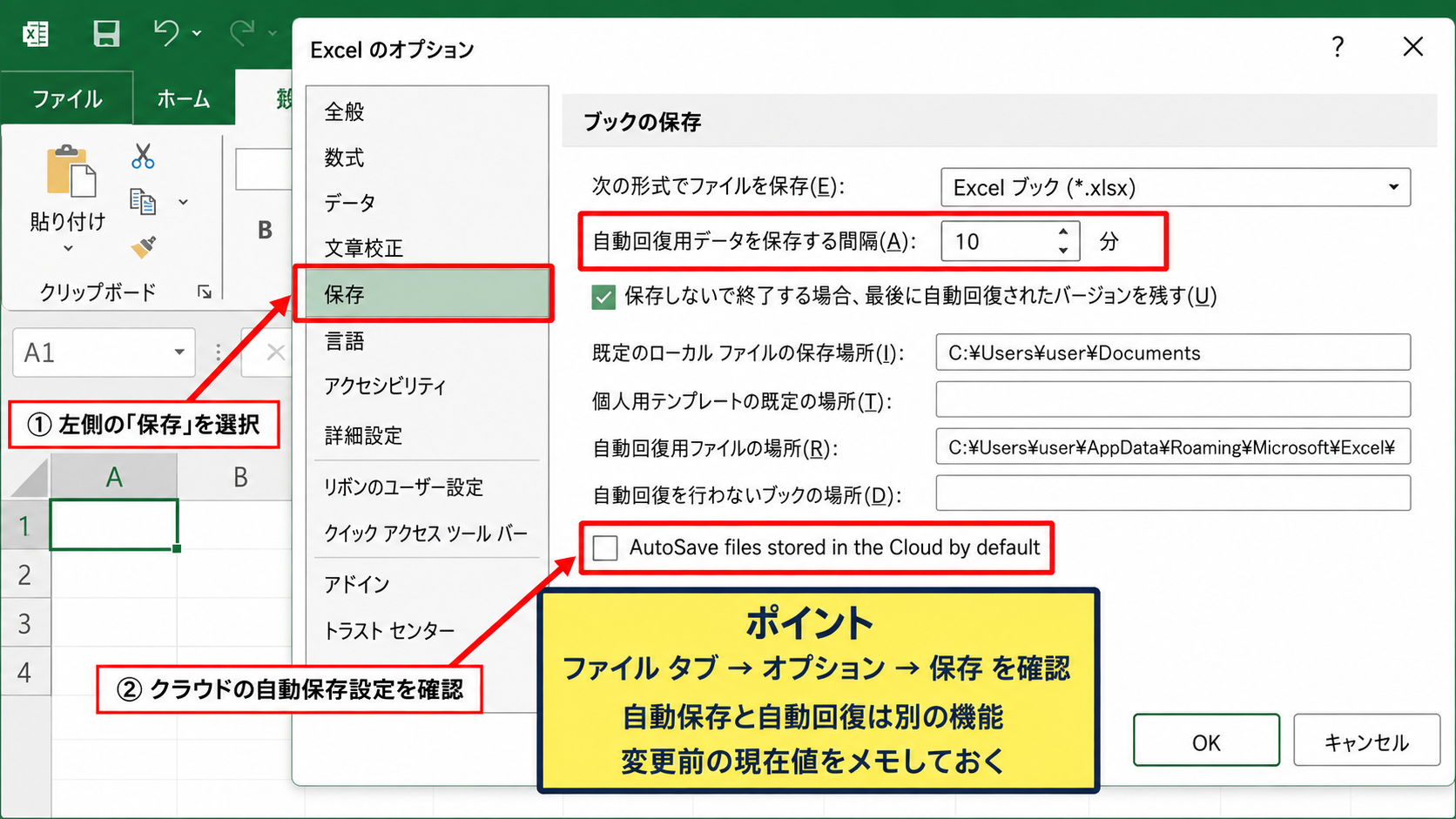Screen dimensions: 1456x819
Task: Select column B header
Action: 240,477
